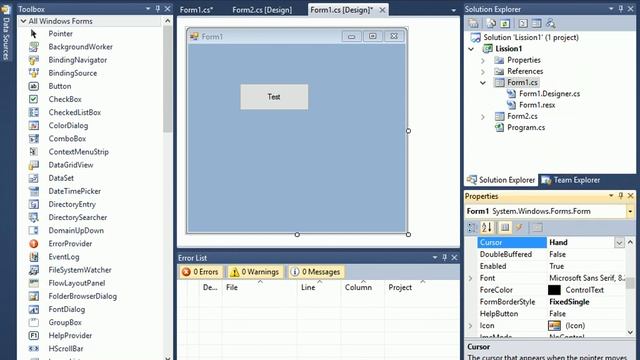Expand the Form2.cs tree node

click(483, 116)
